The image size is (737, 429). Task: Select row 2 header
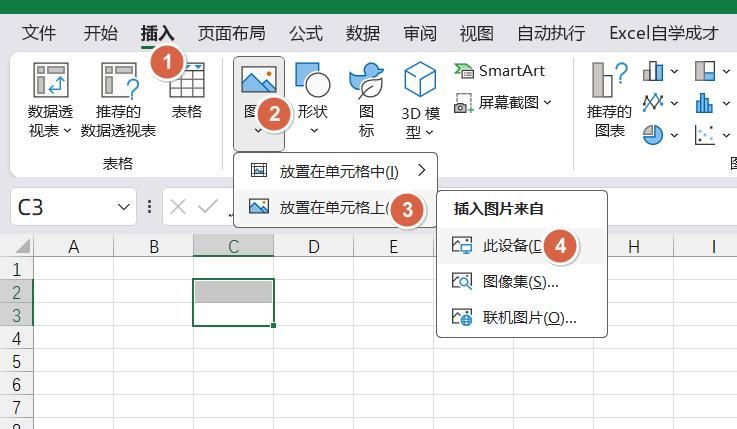pos(16,292)
